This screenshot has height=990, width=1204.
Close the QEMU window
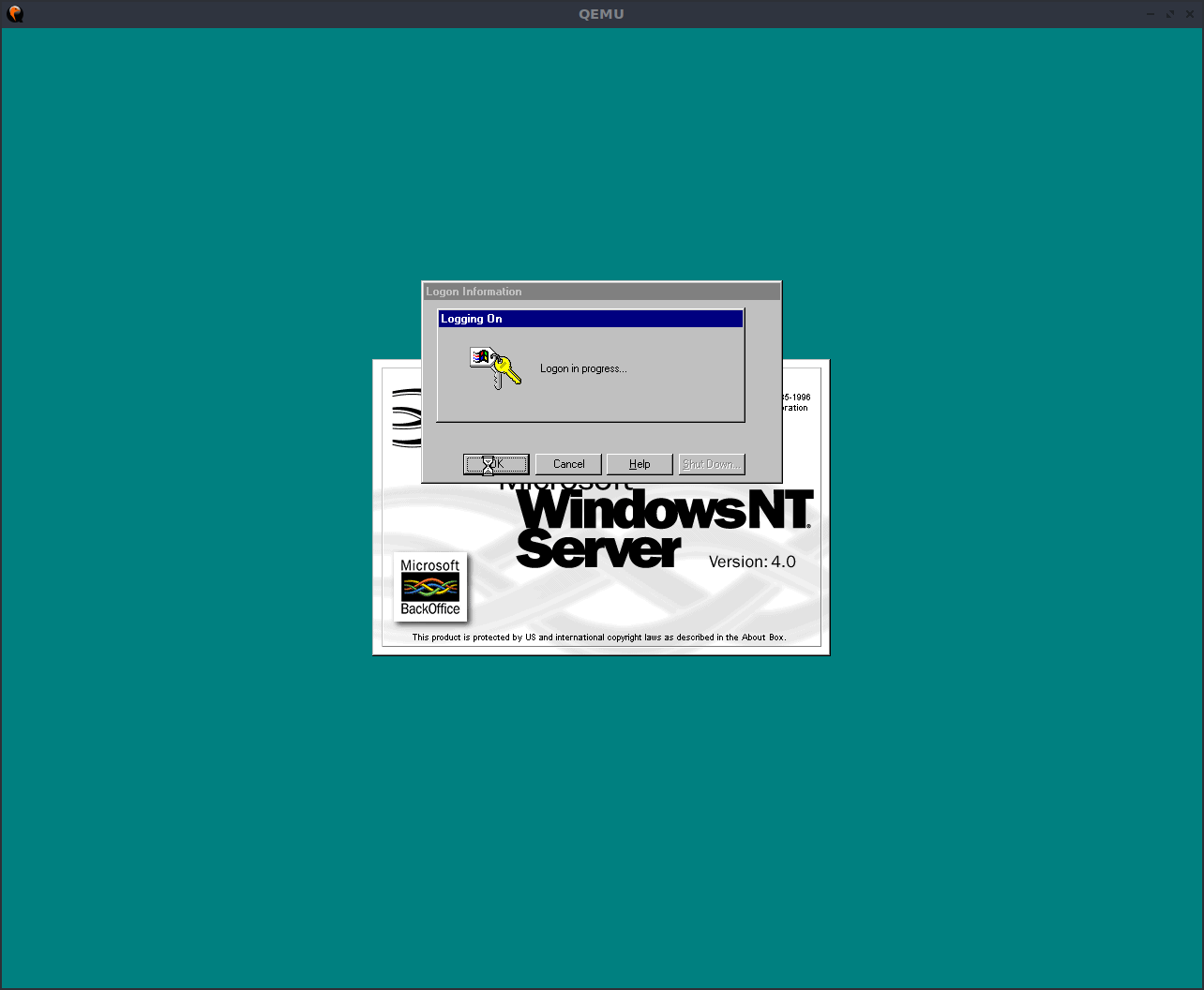[x=1189, y=14]
